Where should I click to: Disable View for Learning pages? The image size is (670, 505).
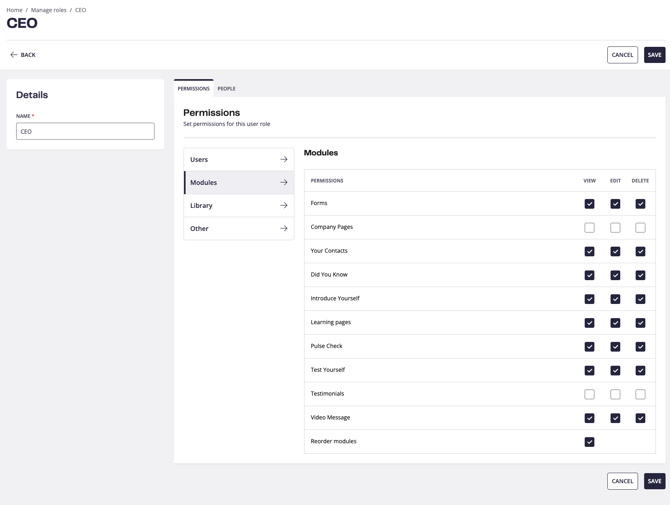(x=589, y=323)
